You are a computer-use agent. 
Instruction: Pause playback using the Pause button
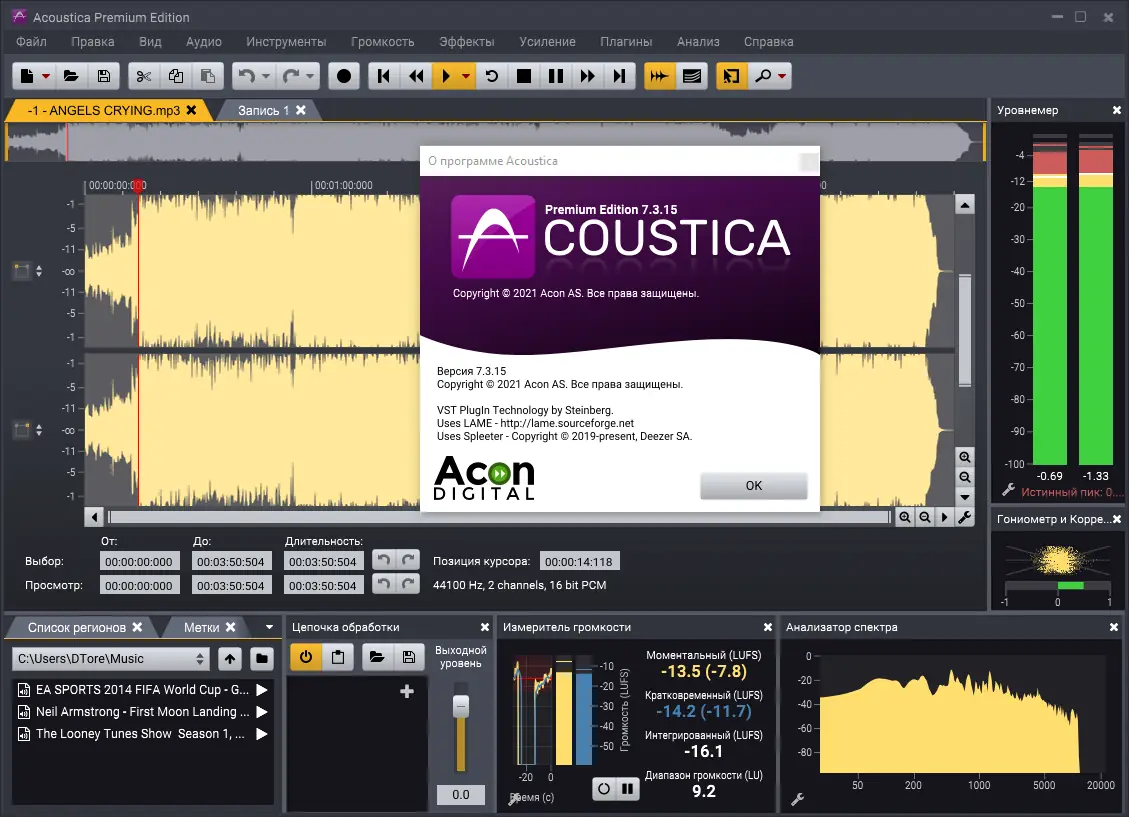point(555,76)
